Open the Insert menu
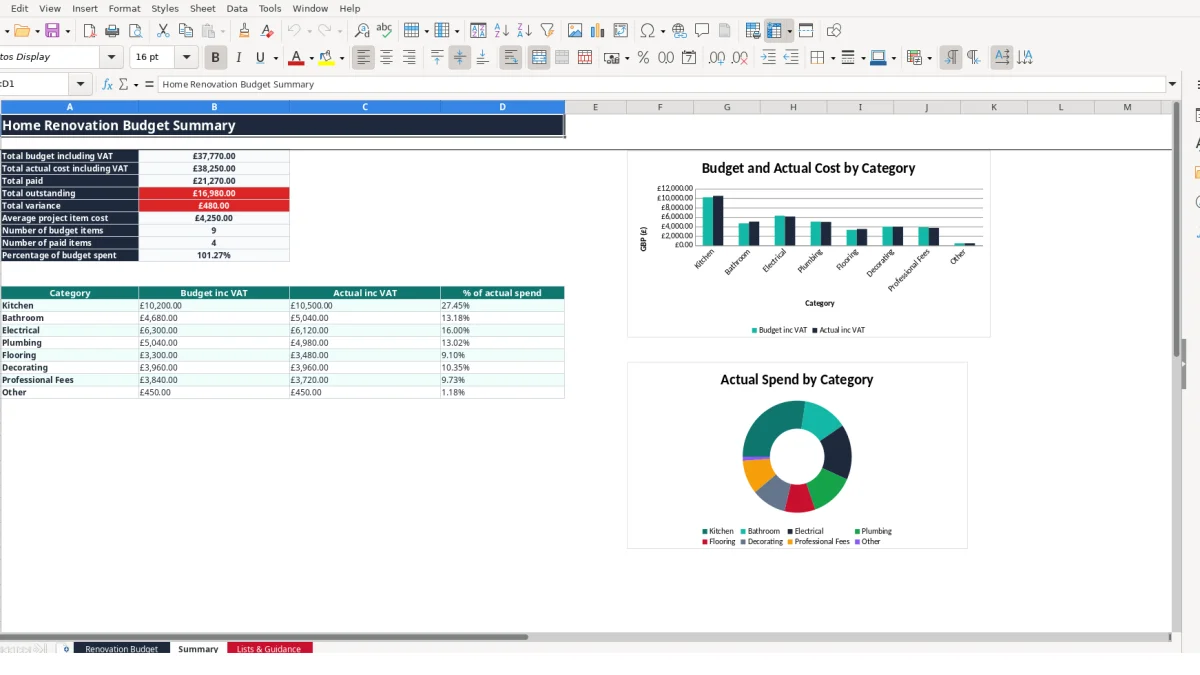Screen dimensions: 1200x675 tap(85, 8)
